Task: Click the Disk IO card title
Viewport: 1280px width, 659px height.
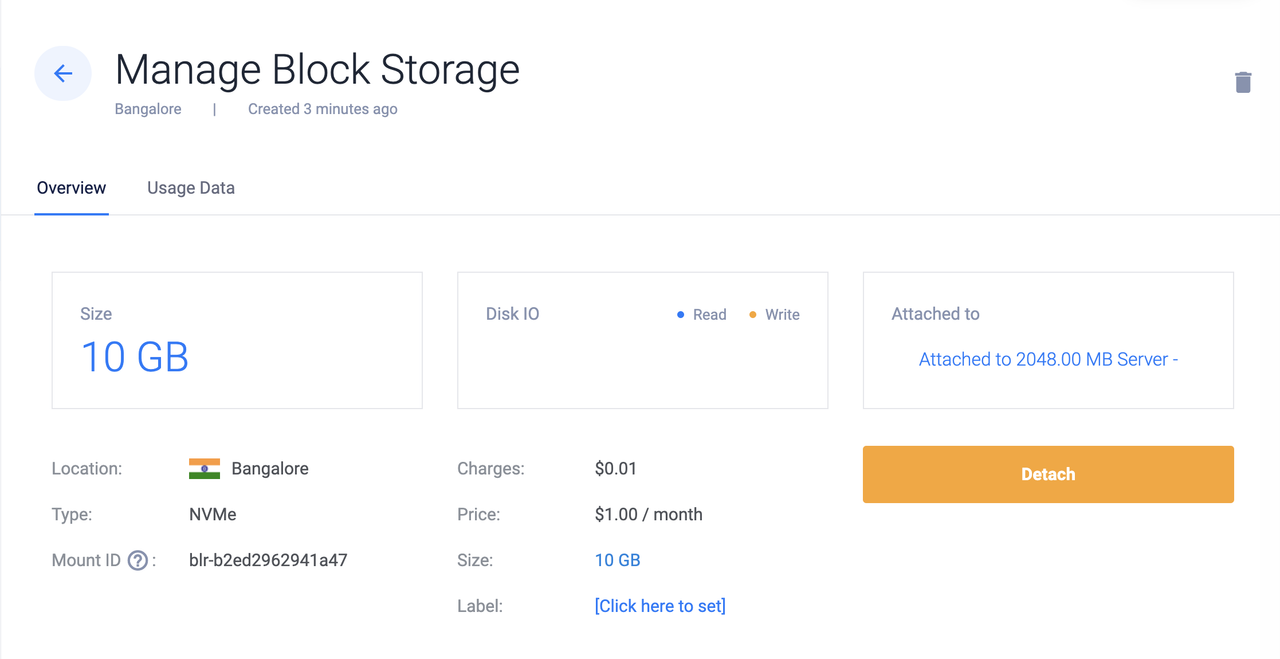Action: click(512, 314)
